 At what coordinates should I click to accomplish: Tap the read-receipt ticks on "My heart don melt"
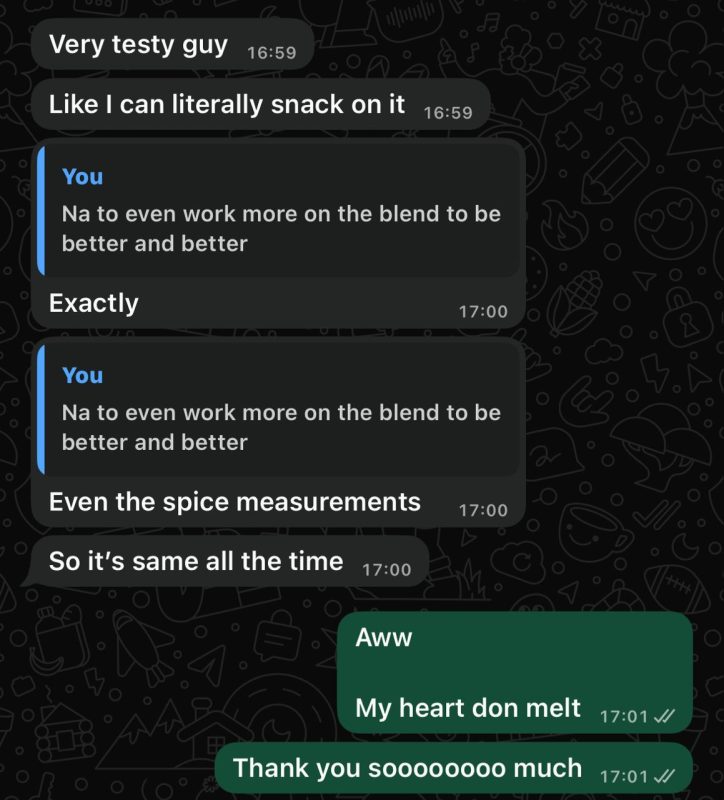click(665, 717)
